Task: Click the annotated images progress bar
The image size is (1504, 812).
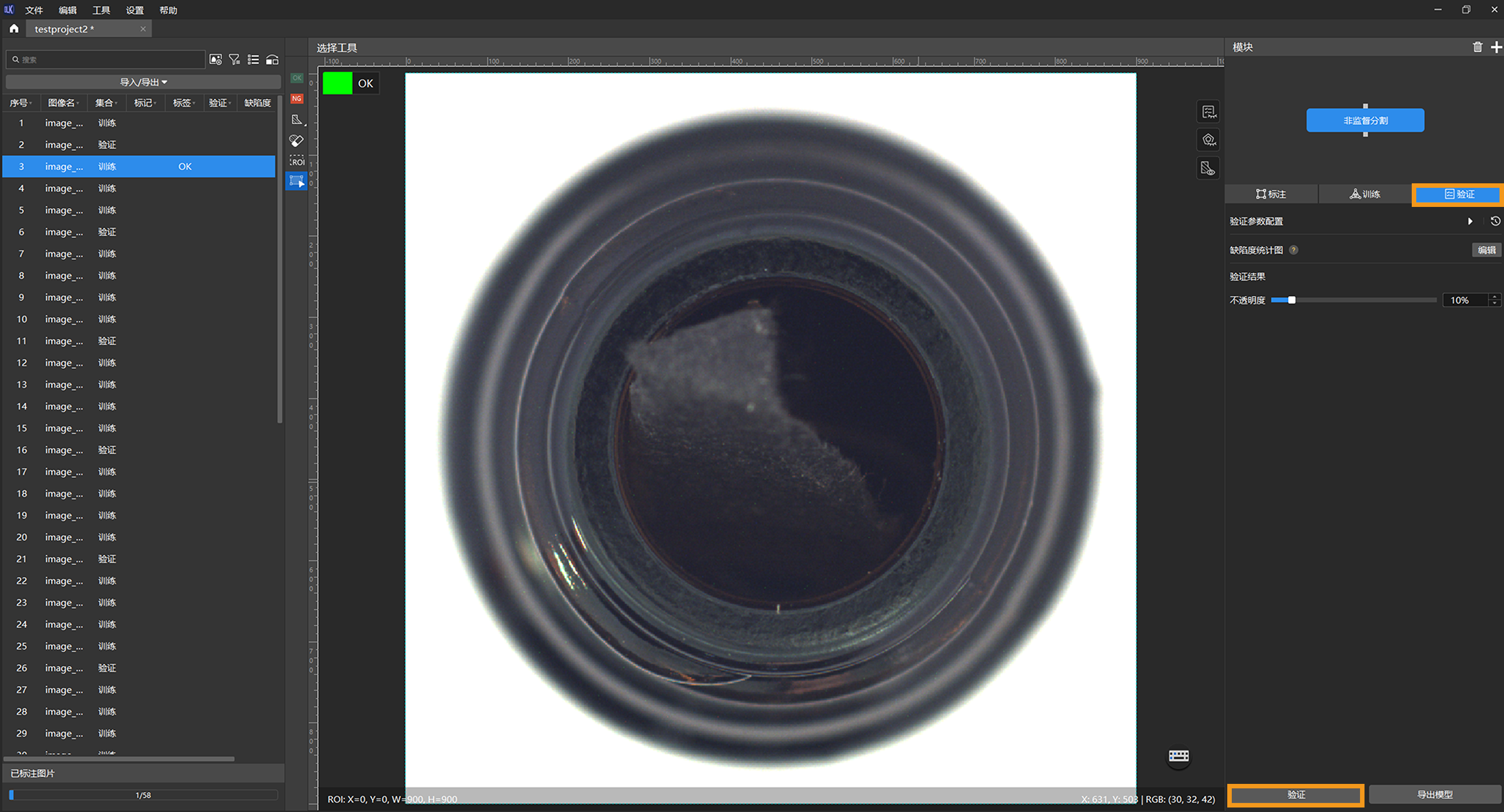Action: pos(143,795)
